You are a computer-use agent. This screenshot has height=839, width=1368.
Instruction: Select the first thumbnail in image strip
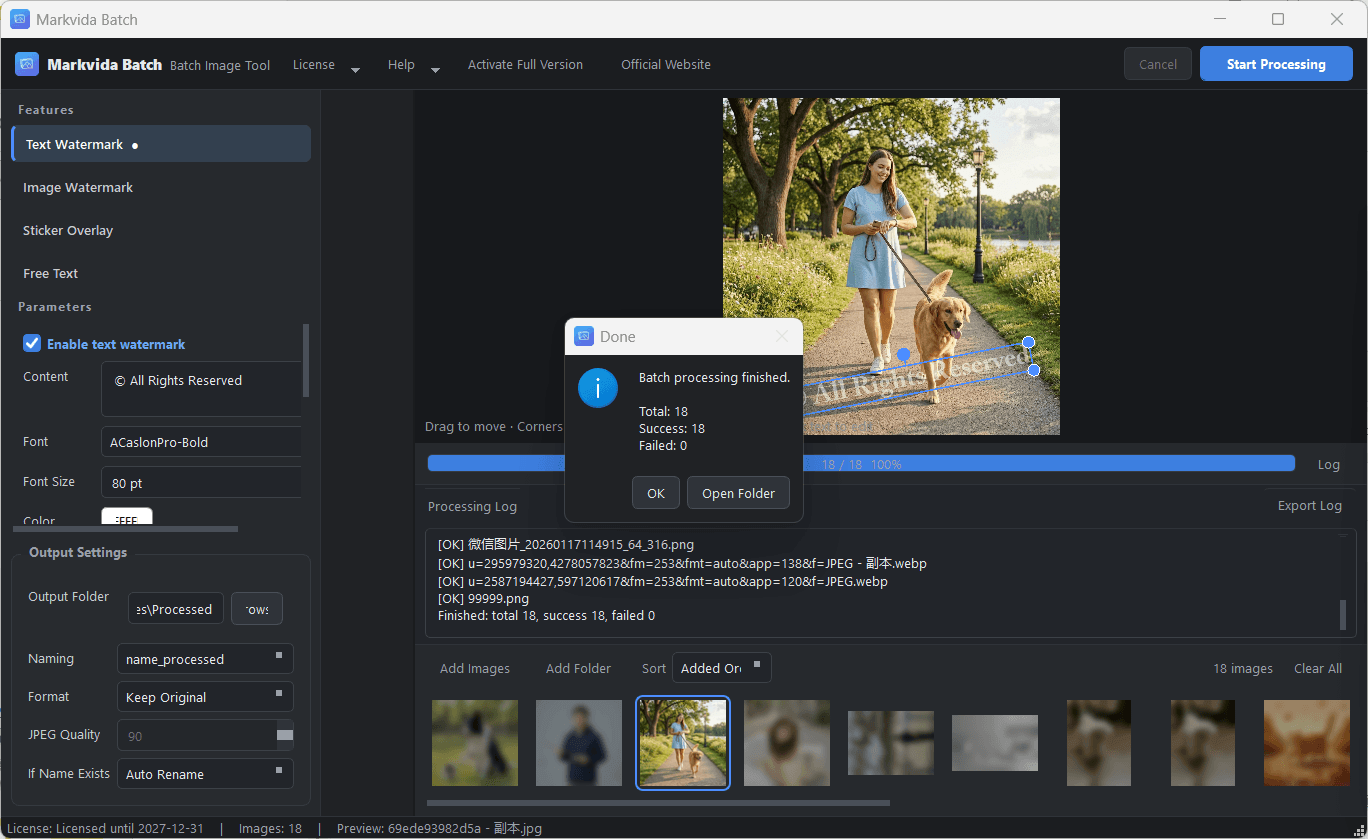[x=475, y=743]
